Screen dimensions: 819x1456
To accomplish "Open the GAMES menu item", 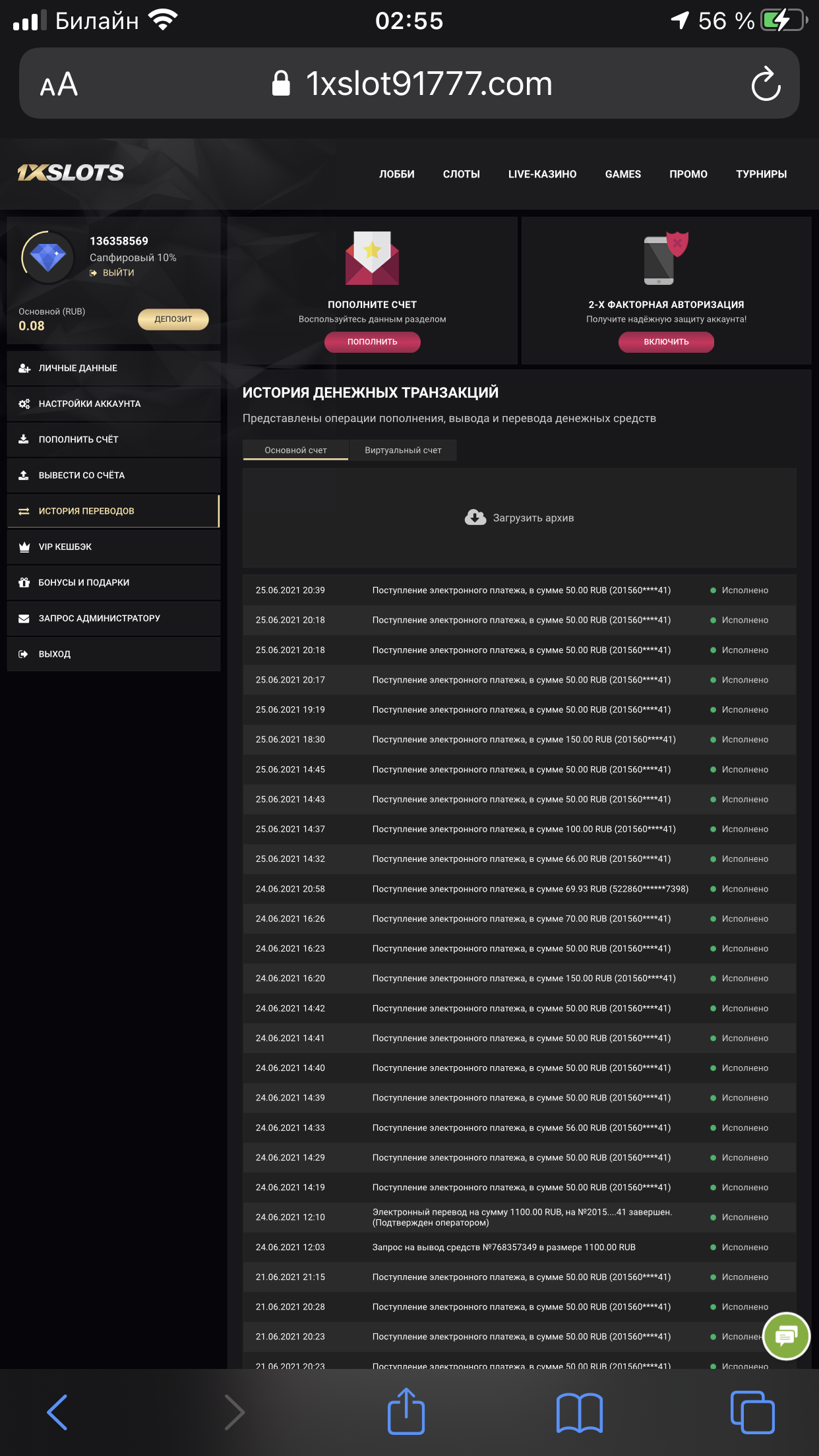I will pos(623,174).
